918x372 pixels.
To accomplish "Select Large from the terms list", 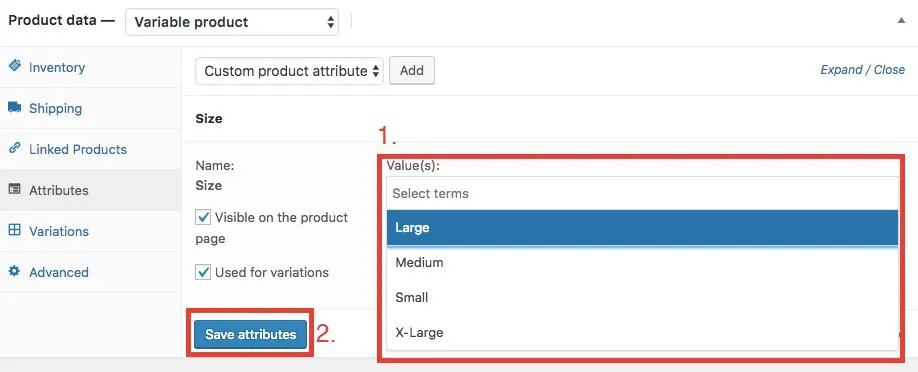I will 642,227.
